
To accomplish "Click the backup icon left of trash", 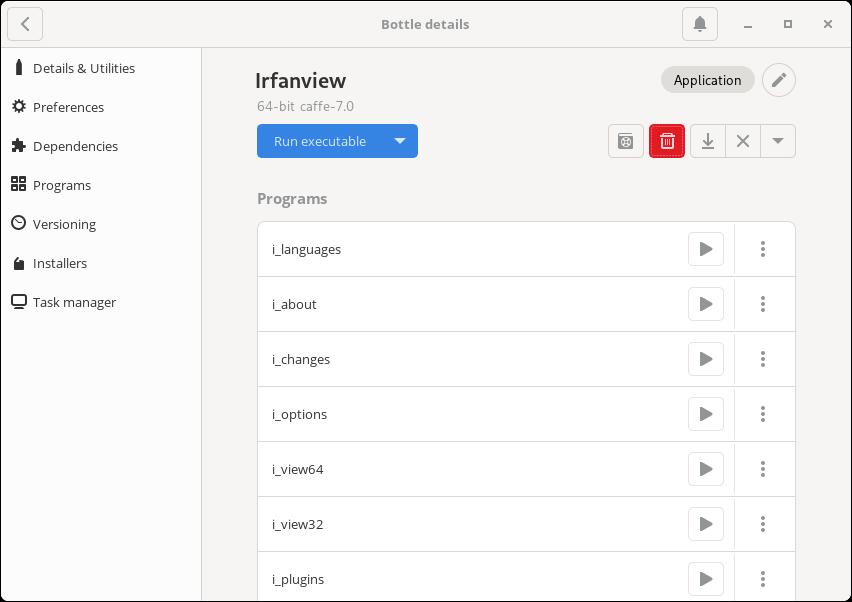I will tap(626, 141).
